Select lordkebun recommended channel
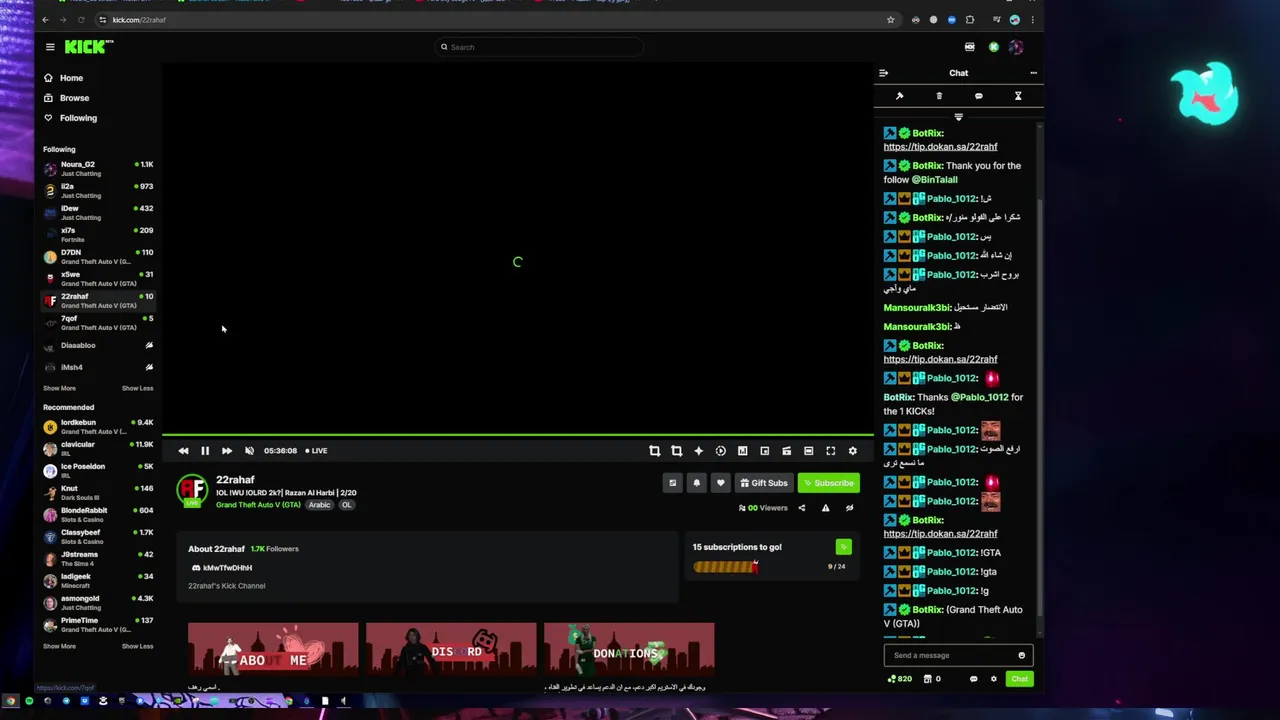The width and height of the screenshot is (1280, 720). pyautogui.click(x=98, y=426)
